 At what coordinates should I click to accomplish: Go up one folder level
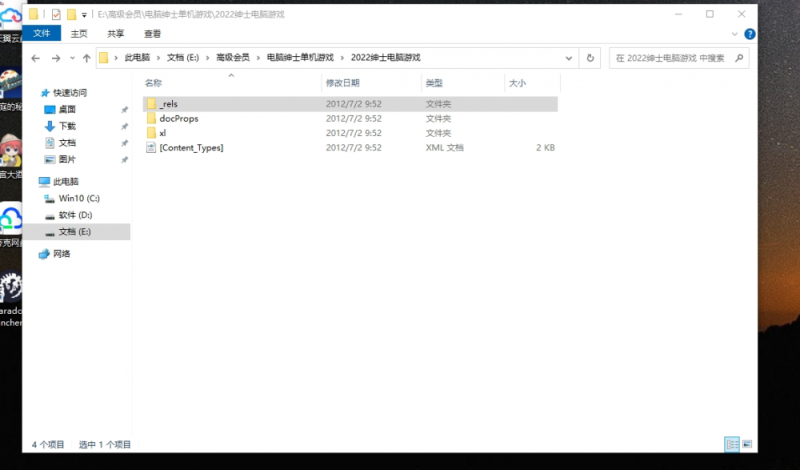(87, 58)
